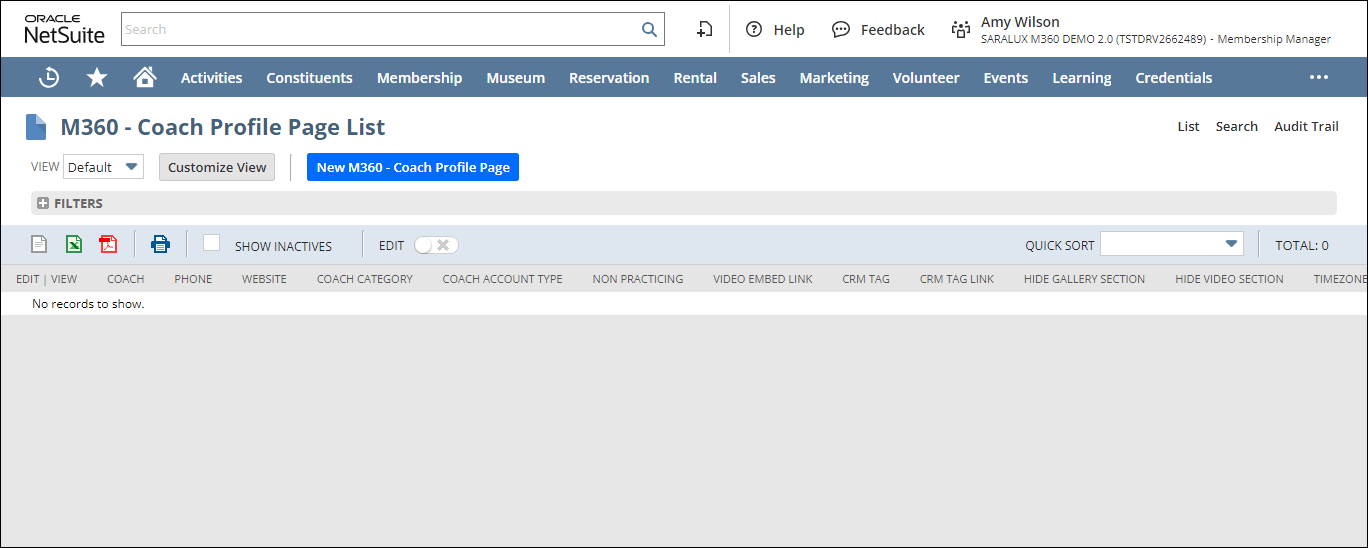Screen dimensions: 1368x548
Task: Enable the Show Inactives checkbox
Action: click(211, 243)
